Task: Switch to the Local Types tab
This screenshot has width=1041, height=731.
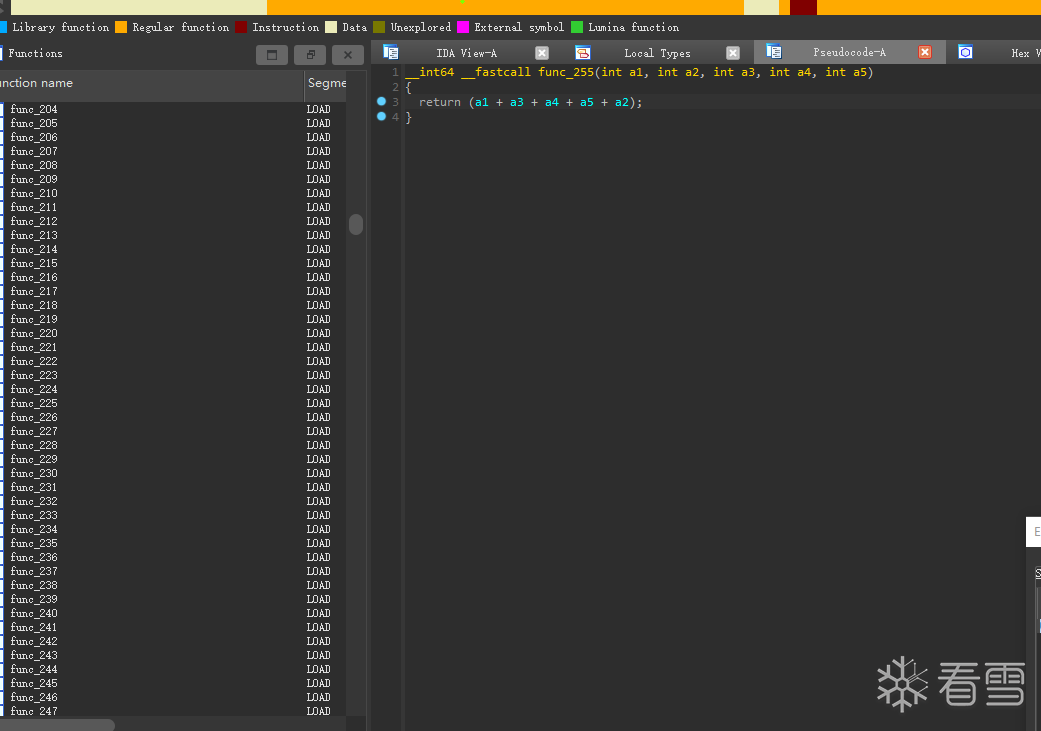Action: [x=657, y=53]
